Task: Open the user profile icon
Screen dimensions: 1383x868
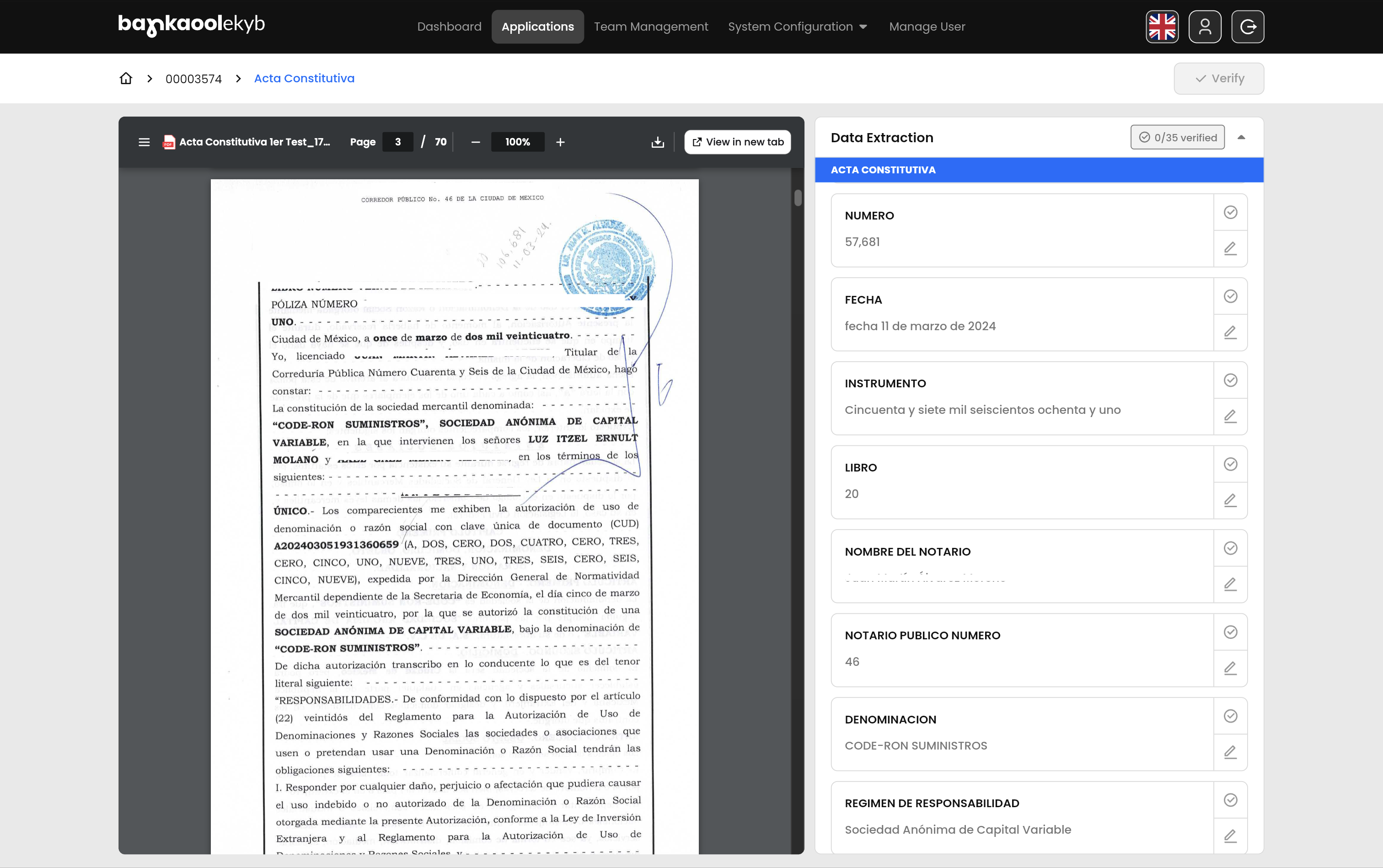Action: [1205, 27]
